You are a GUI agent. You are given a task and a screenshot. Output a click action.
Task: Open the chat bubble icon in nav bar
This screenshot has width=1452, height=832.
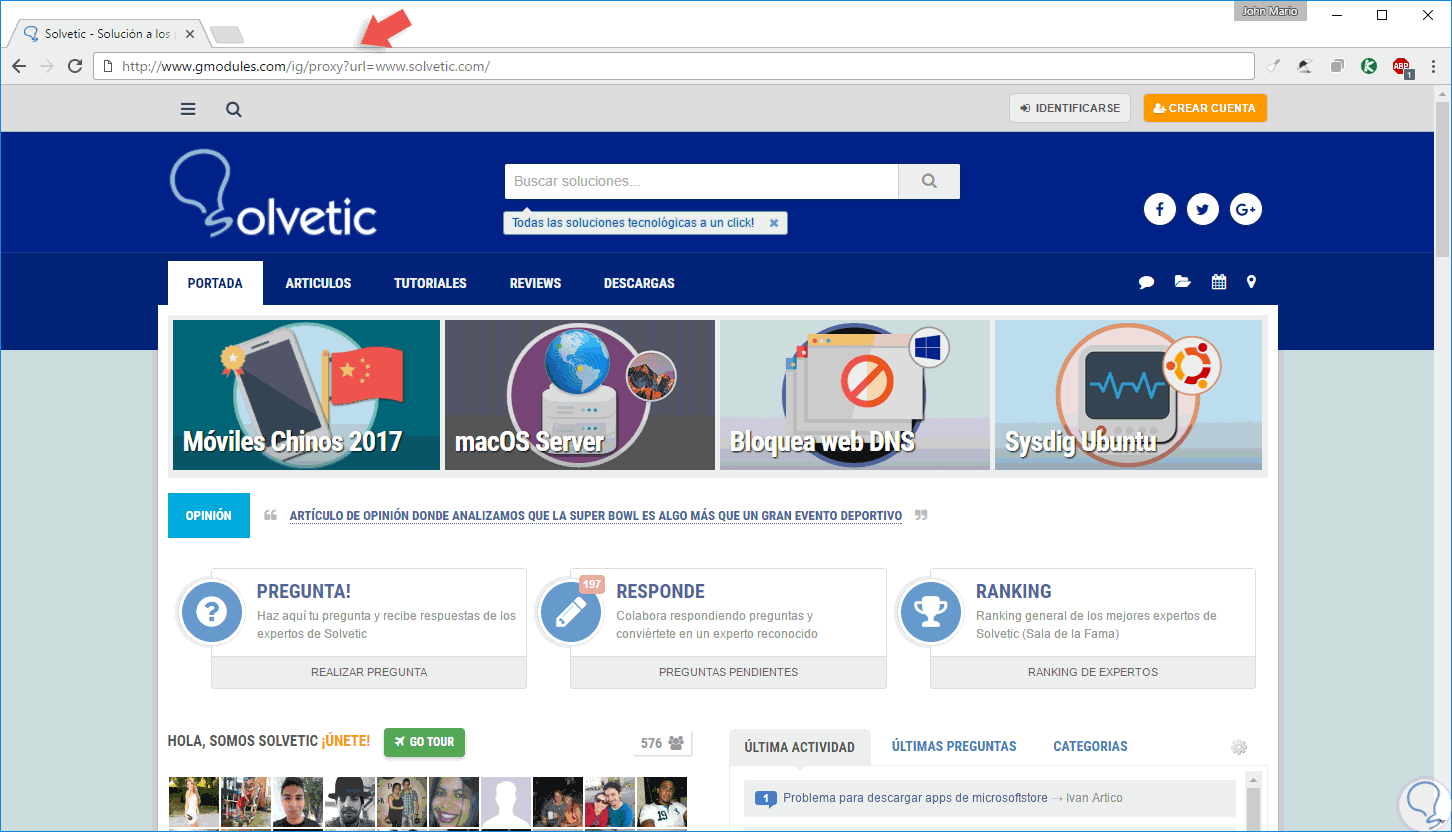tap(1147, 283)
